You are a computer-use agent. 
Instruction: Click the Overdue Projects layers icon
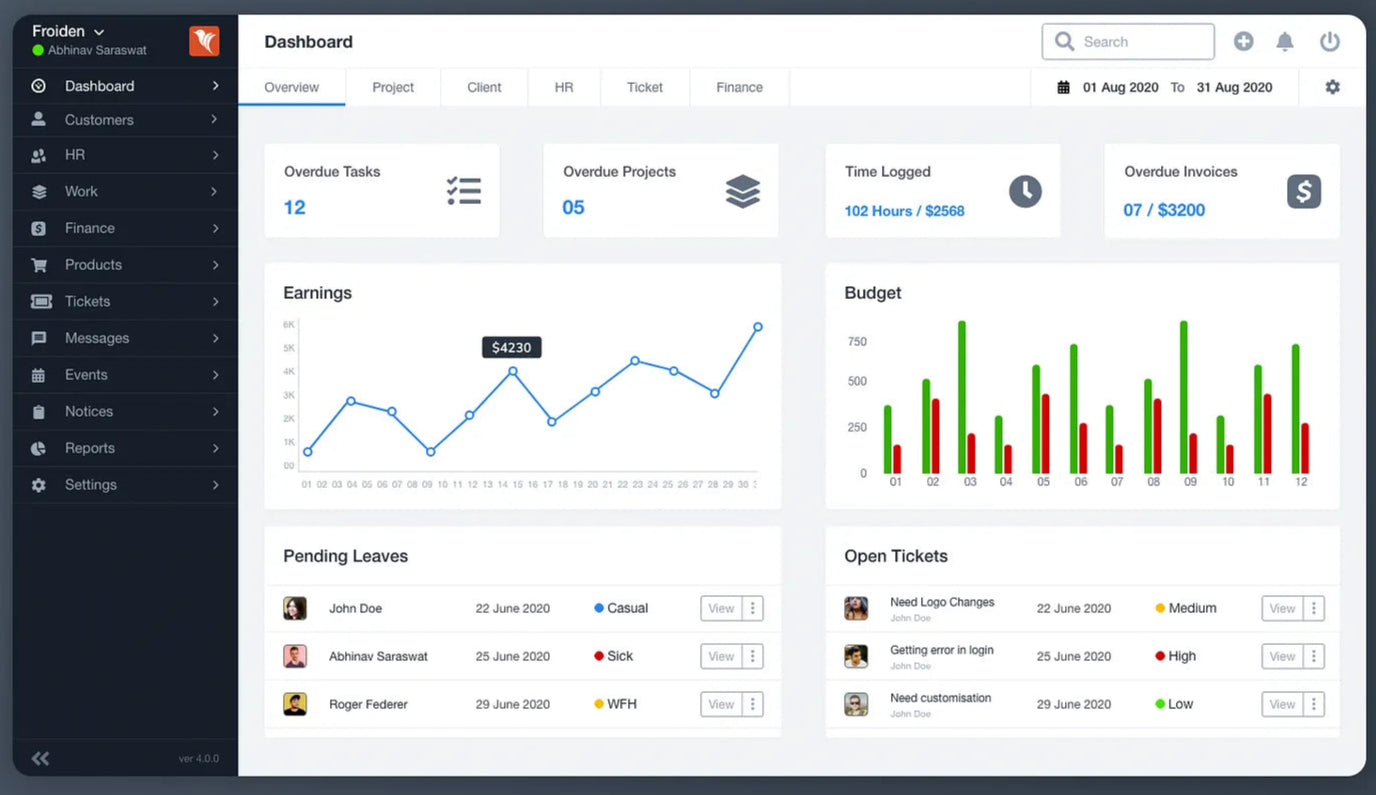coord(743,191)
